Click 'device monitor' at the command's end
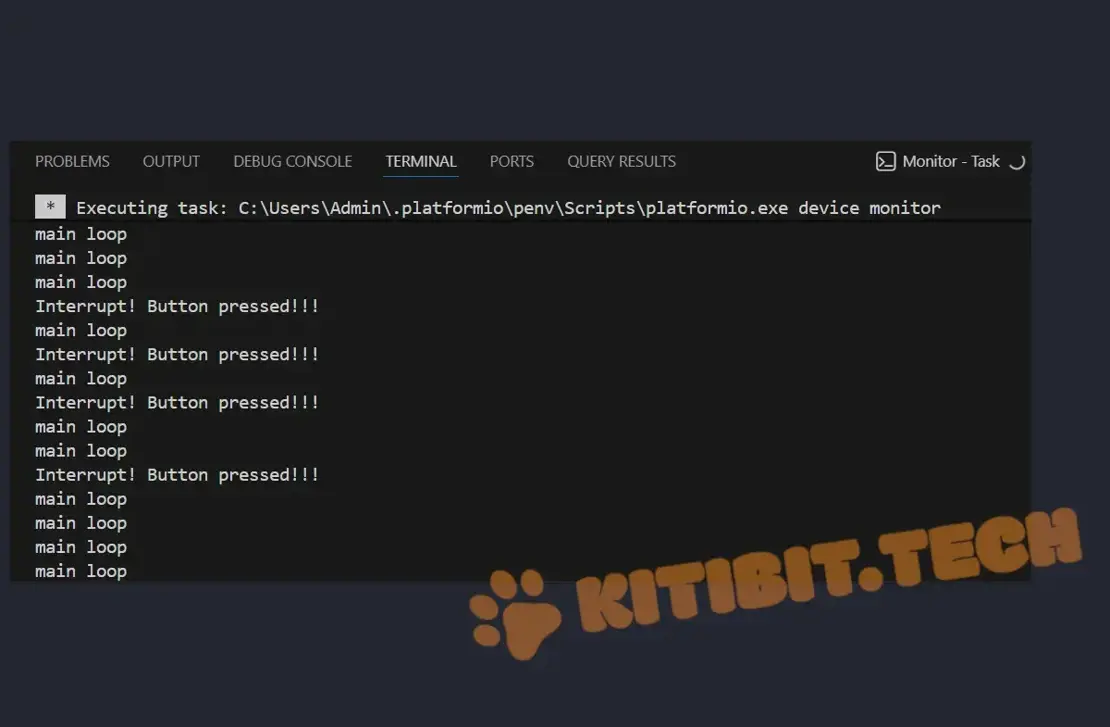 click(869, 208)
